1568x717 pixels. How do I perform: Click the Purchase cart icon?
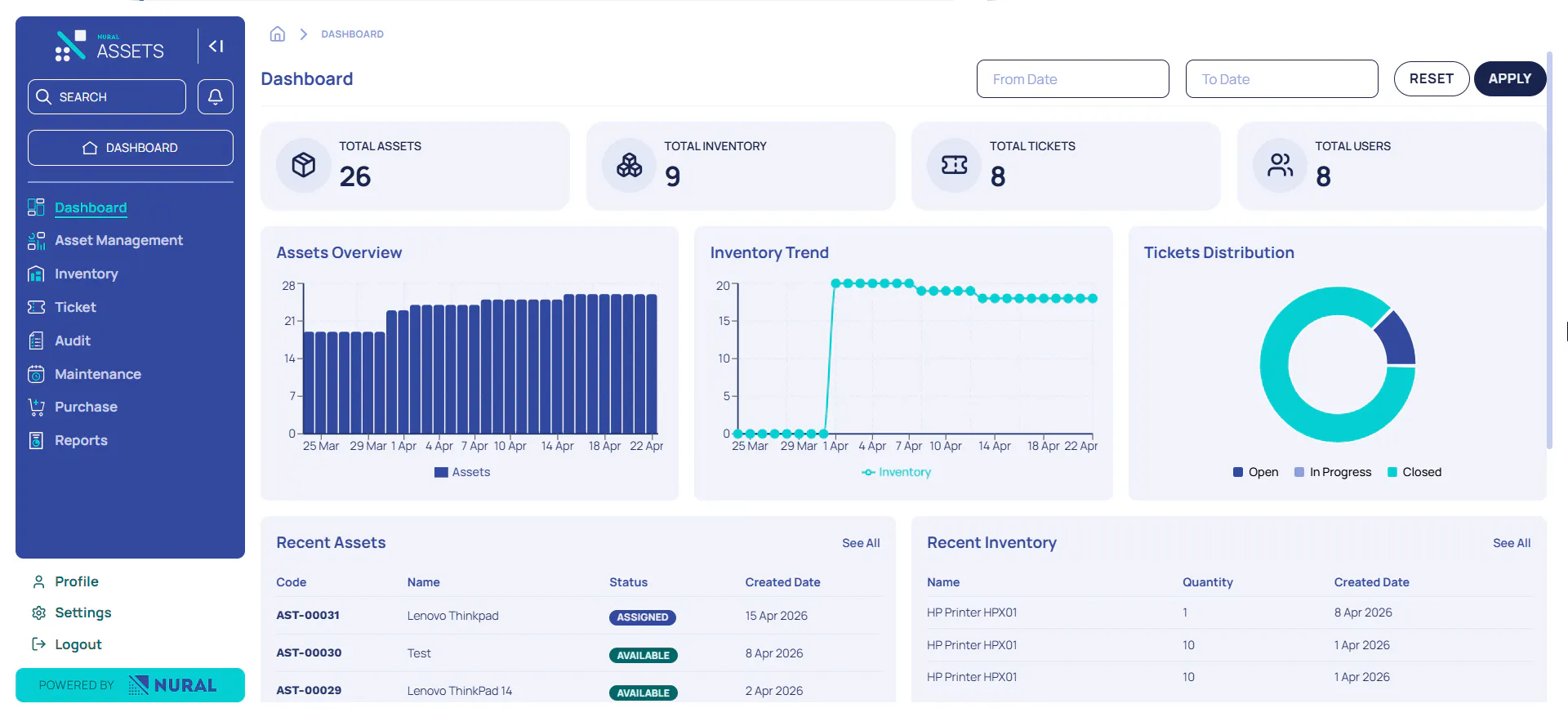(x=36, y=407)
